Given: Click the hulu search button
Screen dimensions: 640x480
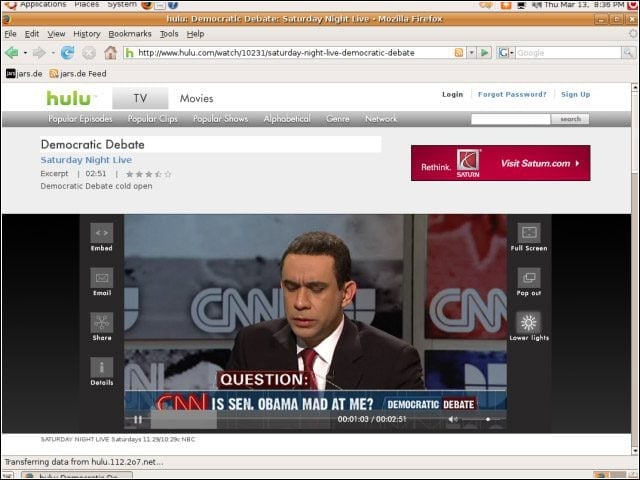Looking at the screenshot, I should coord(570,119).
